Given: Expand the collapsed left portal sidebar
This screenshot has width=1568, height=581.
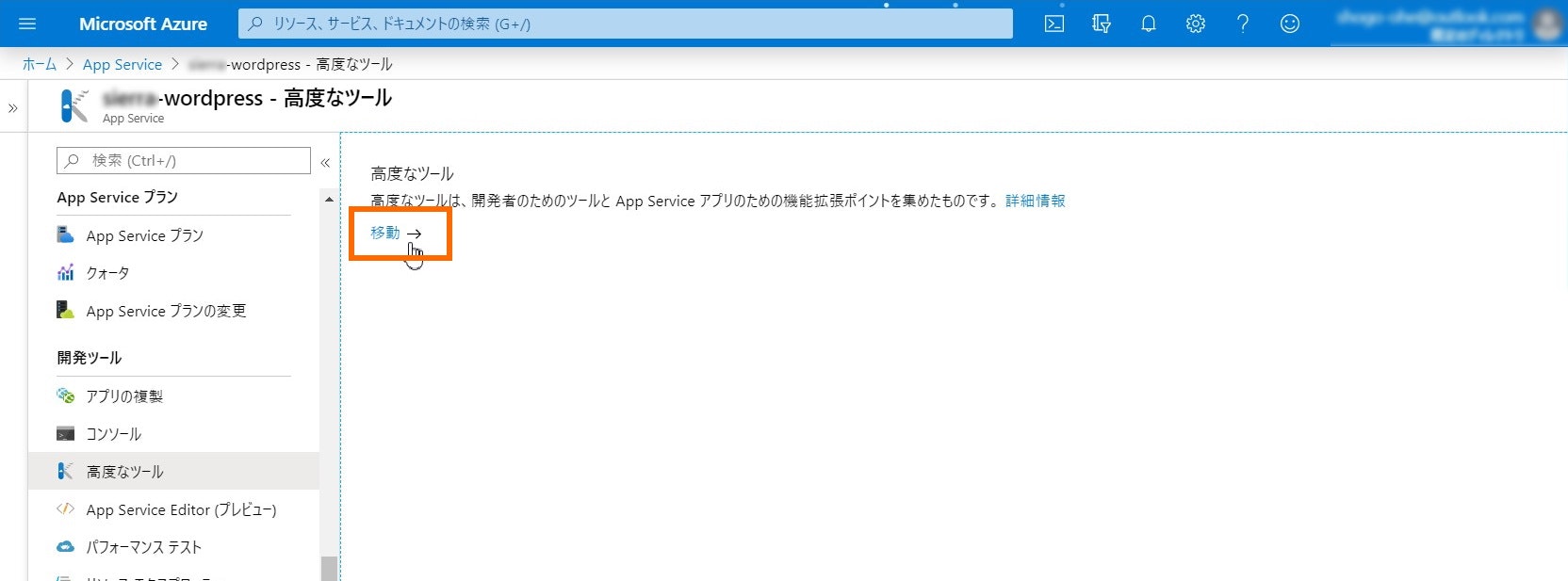Looking at the screenshot, I should click(x=13, y=108).
